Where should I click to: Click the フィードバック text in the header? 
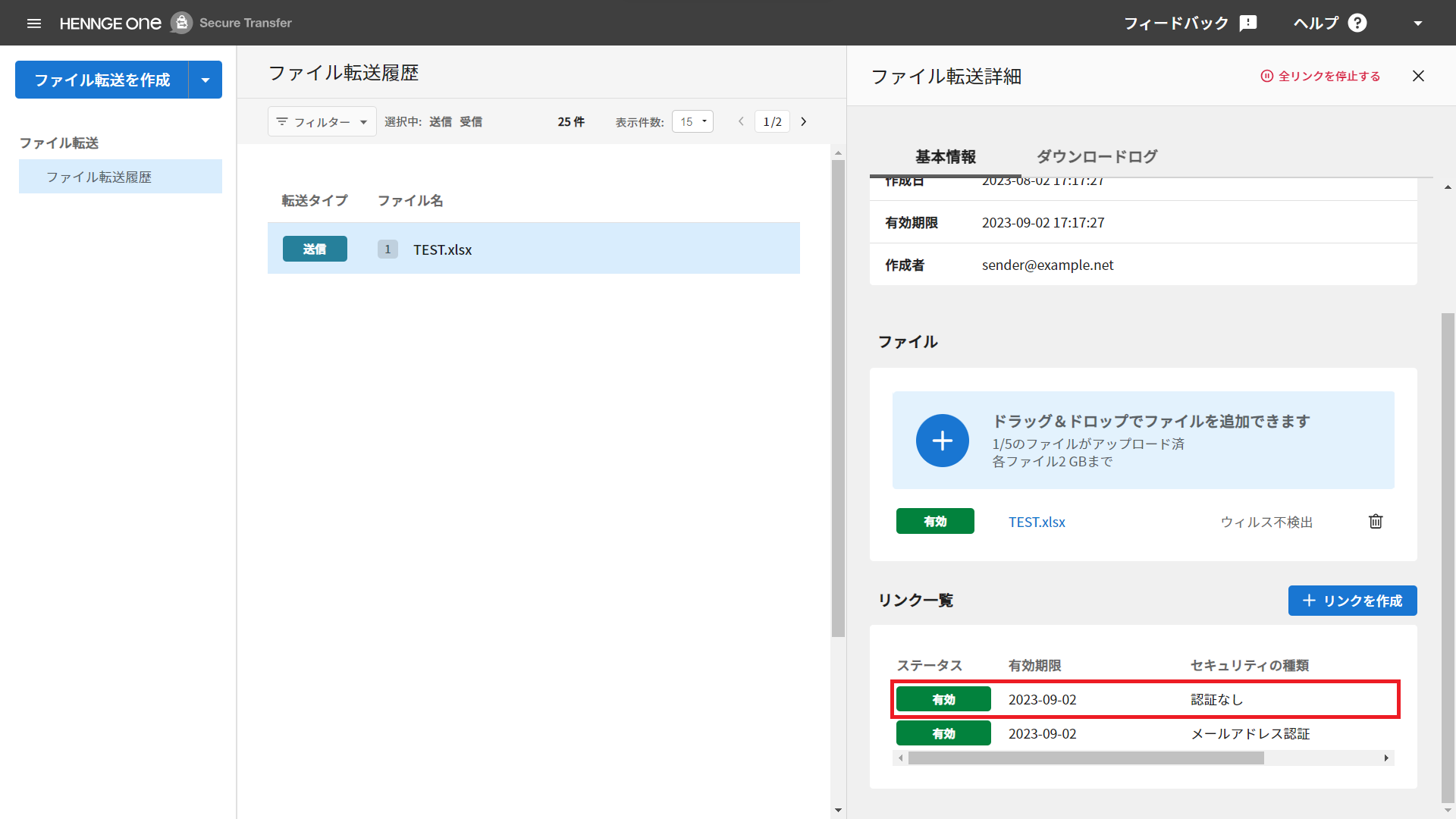click(1176, 23)
